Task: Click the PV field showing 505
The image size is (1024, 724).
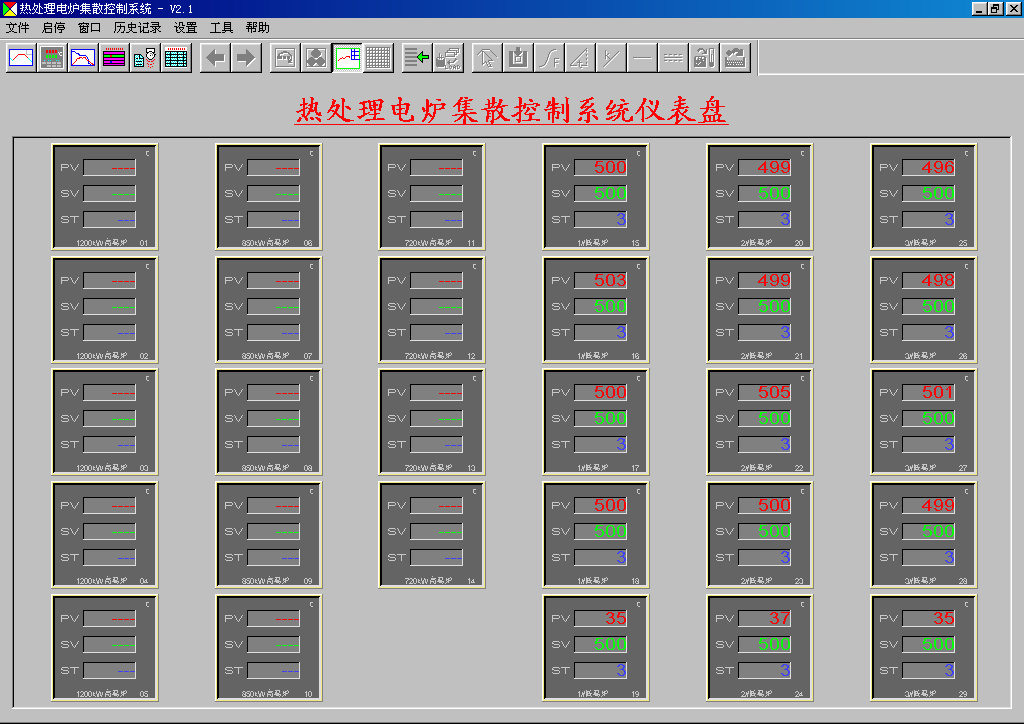Action: coord(765,393)
